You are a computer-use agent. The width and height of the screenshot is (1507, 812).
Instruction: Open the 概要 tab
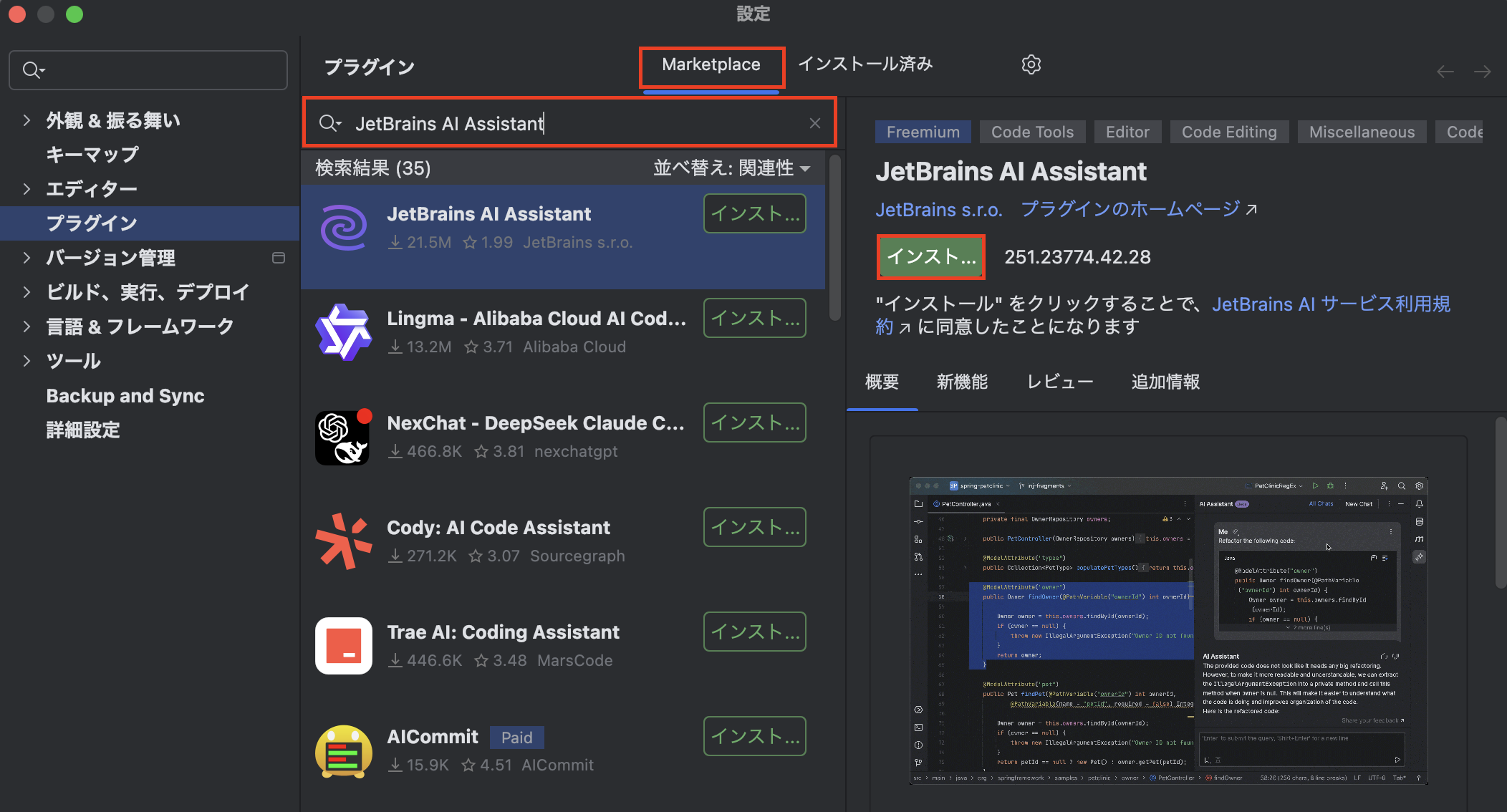(882, 382)
